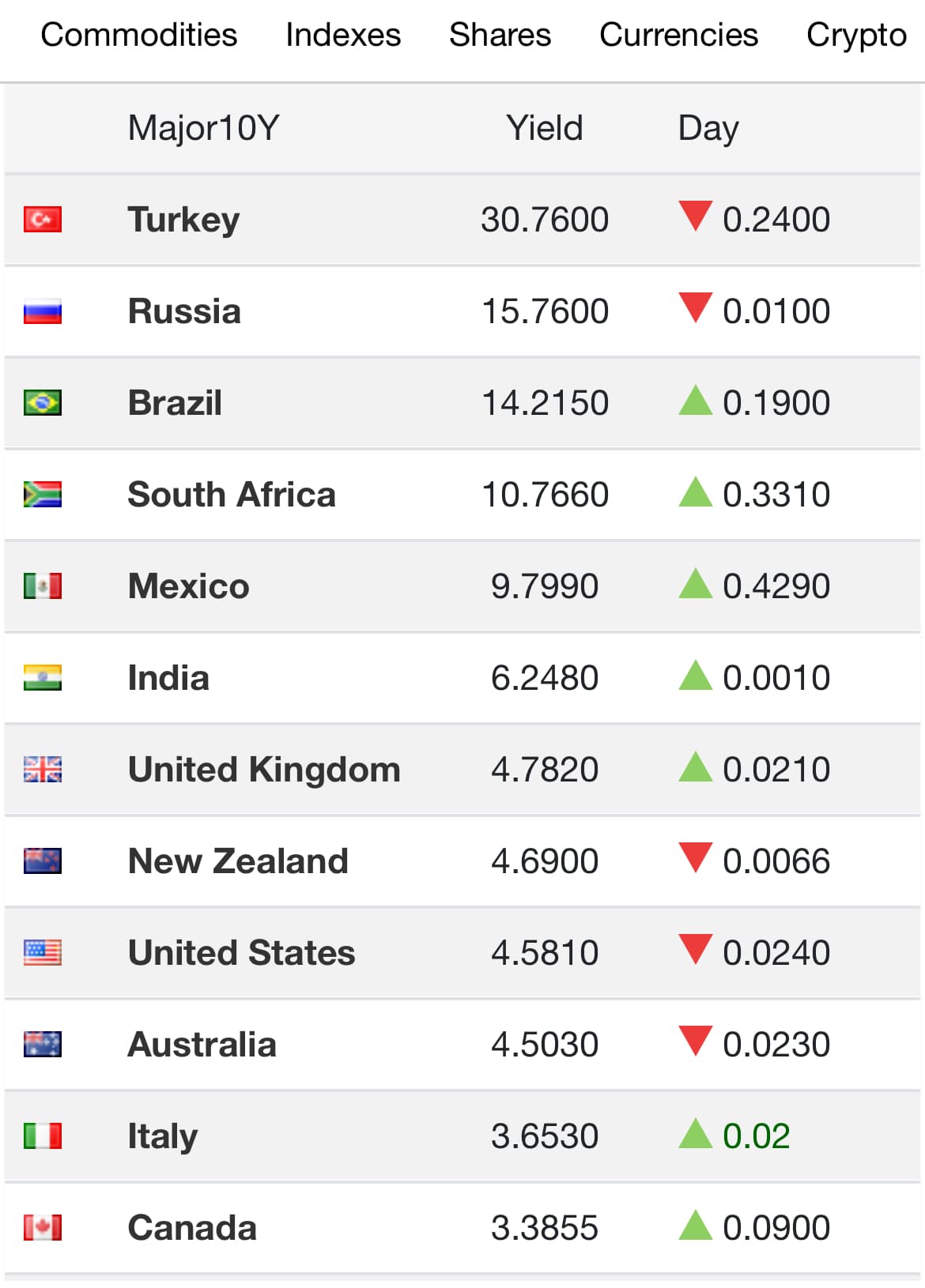Screen dimensions: 925x1288
Task: Click the Russia flag icon
Action: point(43,311)
